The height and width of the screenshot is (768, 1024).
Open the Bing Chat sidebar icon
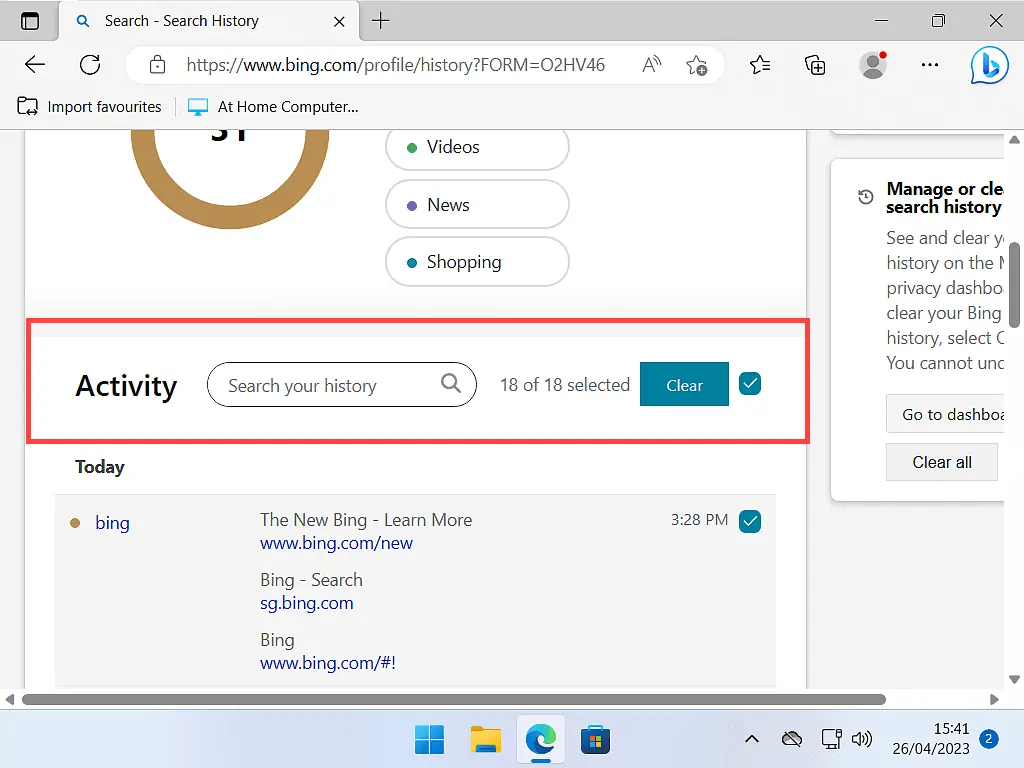(x=988, y=65)
